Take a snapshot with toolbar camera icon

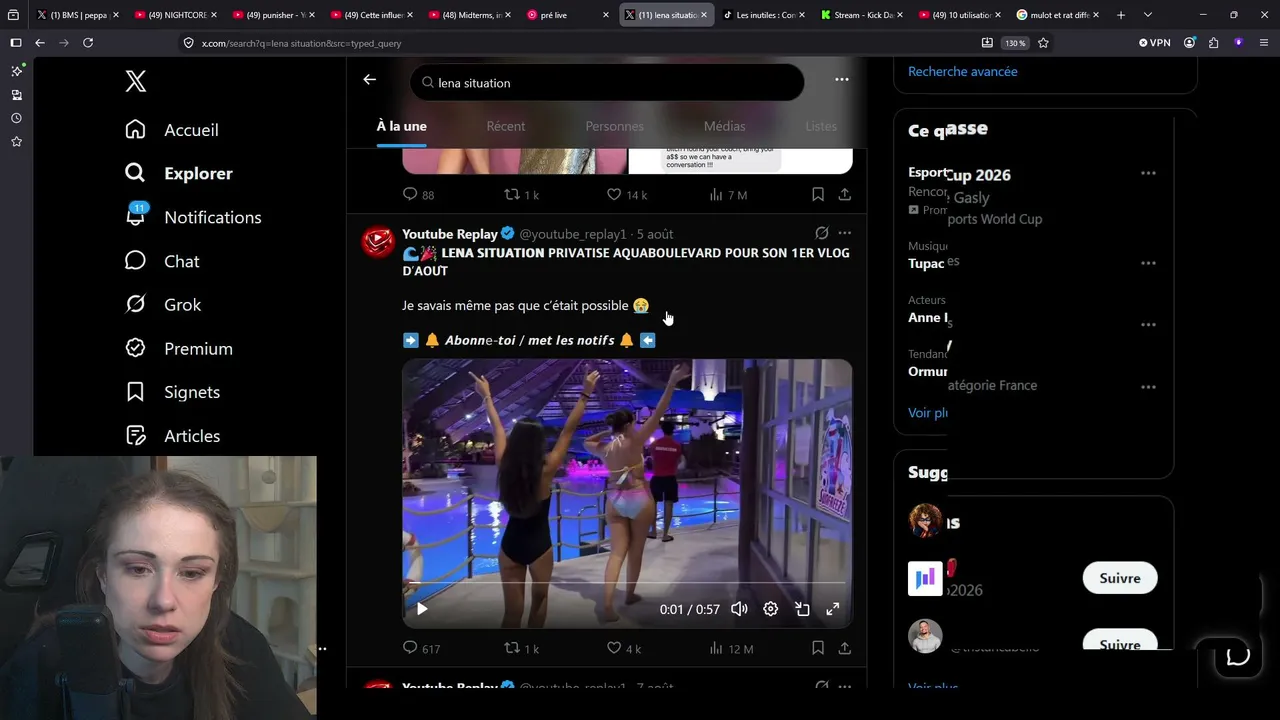pyautogui.click(x=987, y=43)
